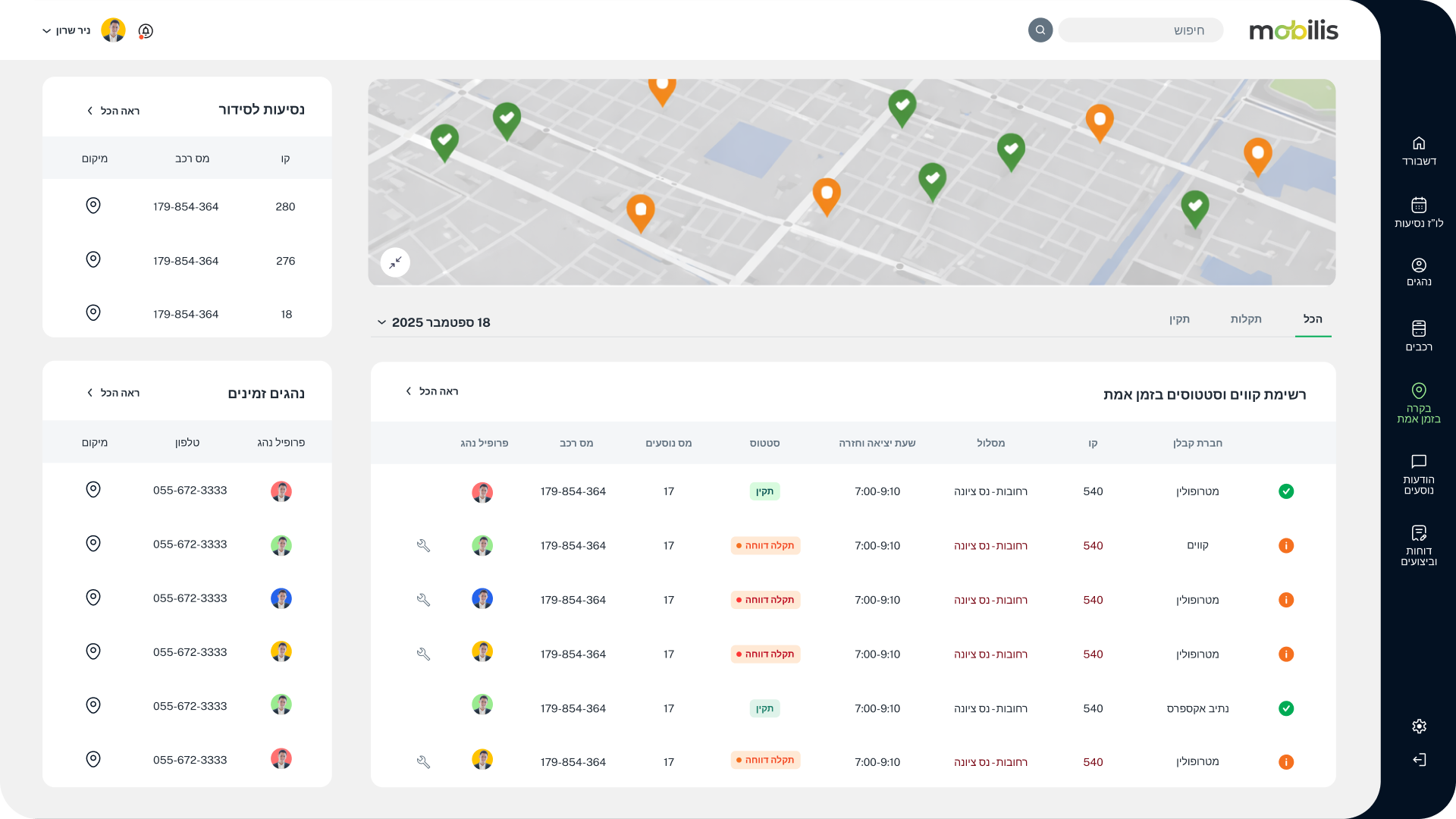Click the חיפוש search input field
Screen dimensions: 1456x819
coord(1141,30)
